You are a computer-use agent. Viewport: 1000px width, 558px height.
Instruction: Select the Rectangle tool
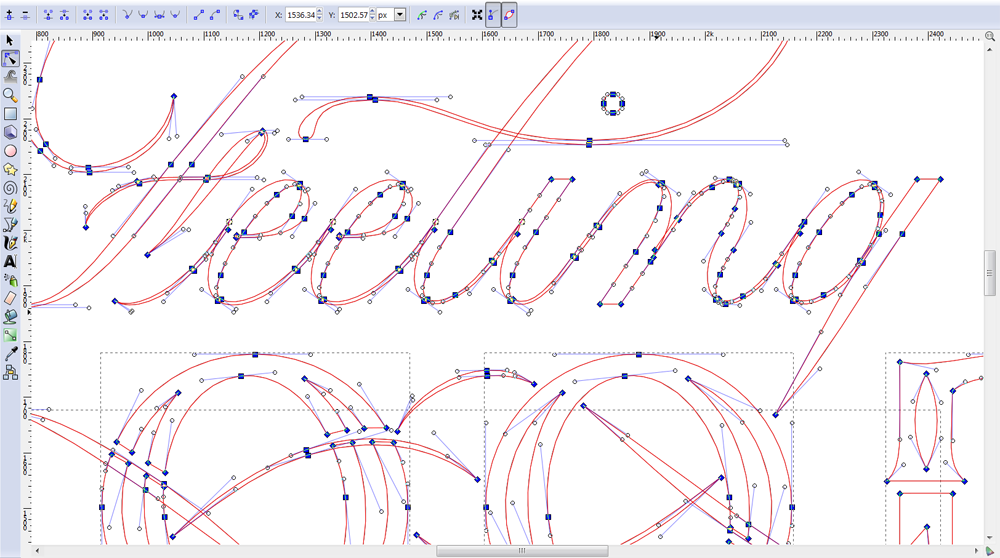pyautogui.click(x=10, y=113)
